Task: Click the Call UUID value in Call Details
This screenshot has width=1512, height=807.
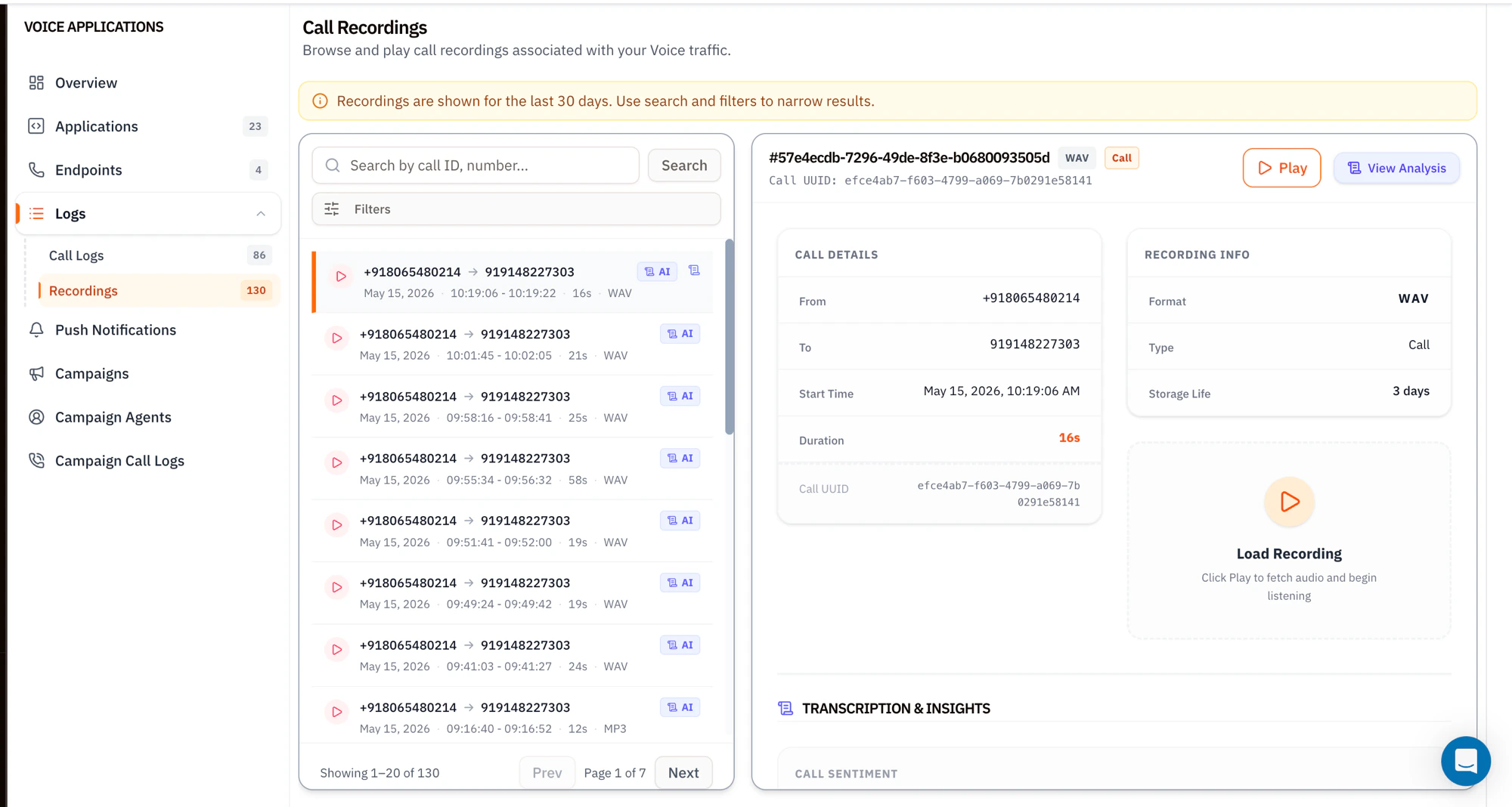Action: (x=999, y=493)
